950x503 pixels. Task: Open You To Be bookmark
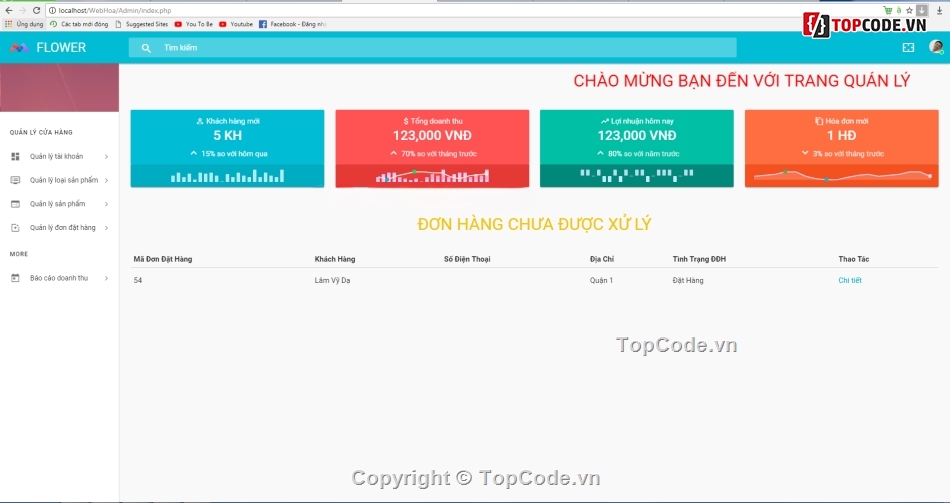pyautogui.click(x=193, y=24)
